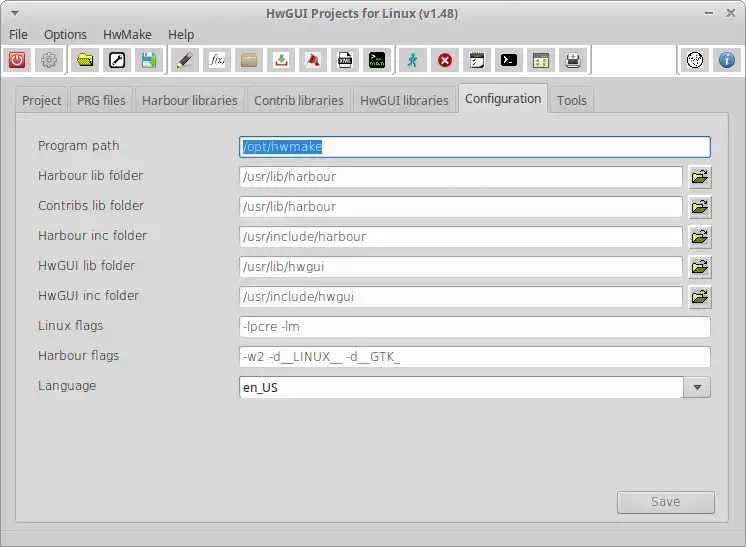Click the XML file icon
Image resolution: width=746 pixels, height=547 pixels.
(345, 60)
